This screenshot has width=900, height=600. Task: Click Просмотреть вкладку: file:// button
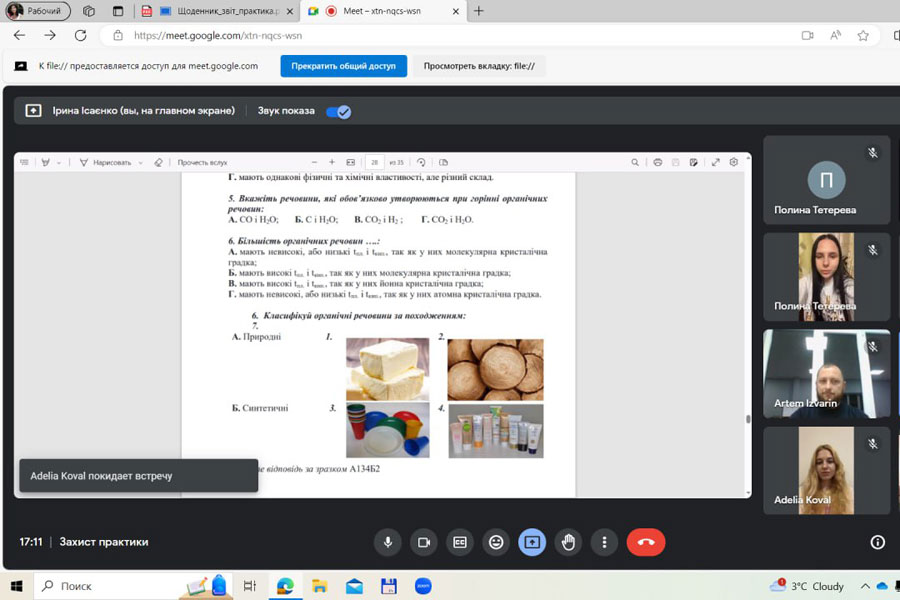(x=479, y=66)
